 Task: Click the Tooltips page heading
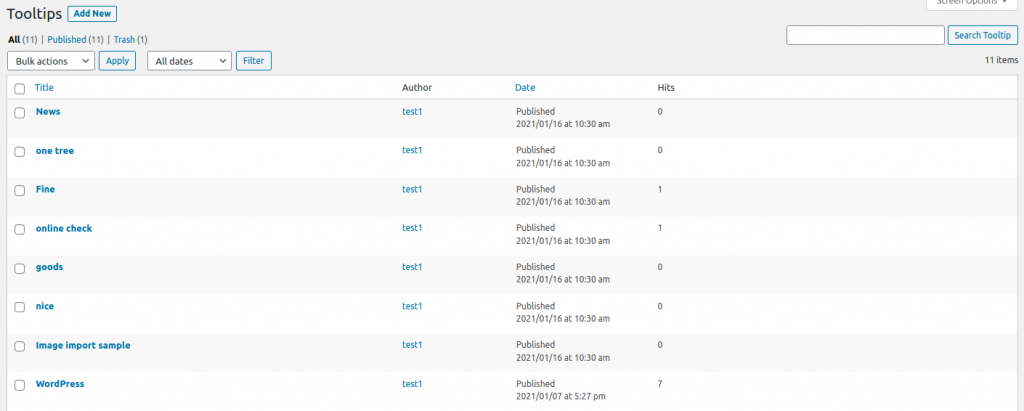pos(35,13)
